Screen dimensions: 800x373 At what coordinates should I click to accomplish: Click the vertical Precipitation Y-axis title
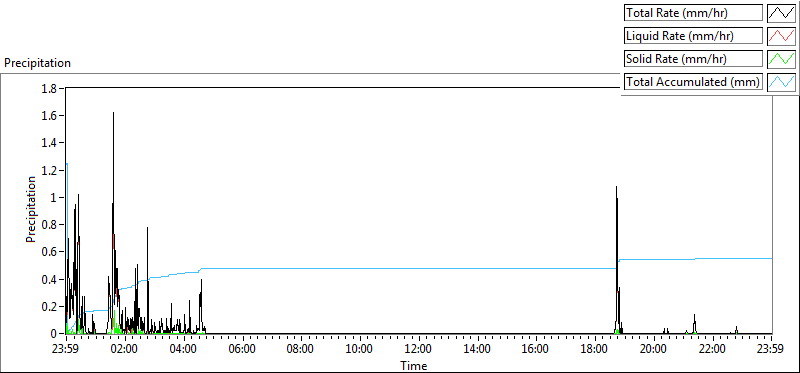31,209
